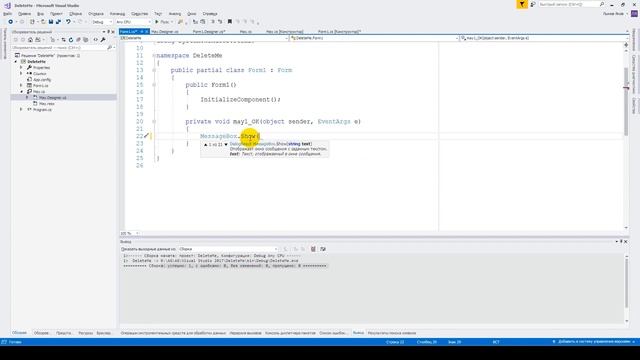This screenshot has height=360, width=640.
Task: Expand the Form1.cs tree node
Action: [x=21, y=85]
